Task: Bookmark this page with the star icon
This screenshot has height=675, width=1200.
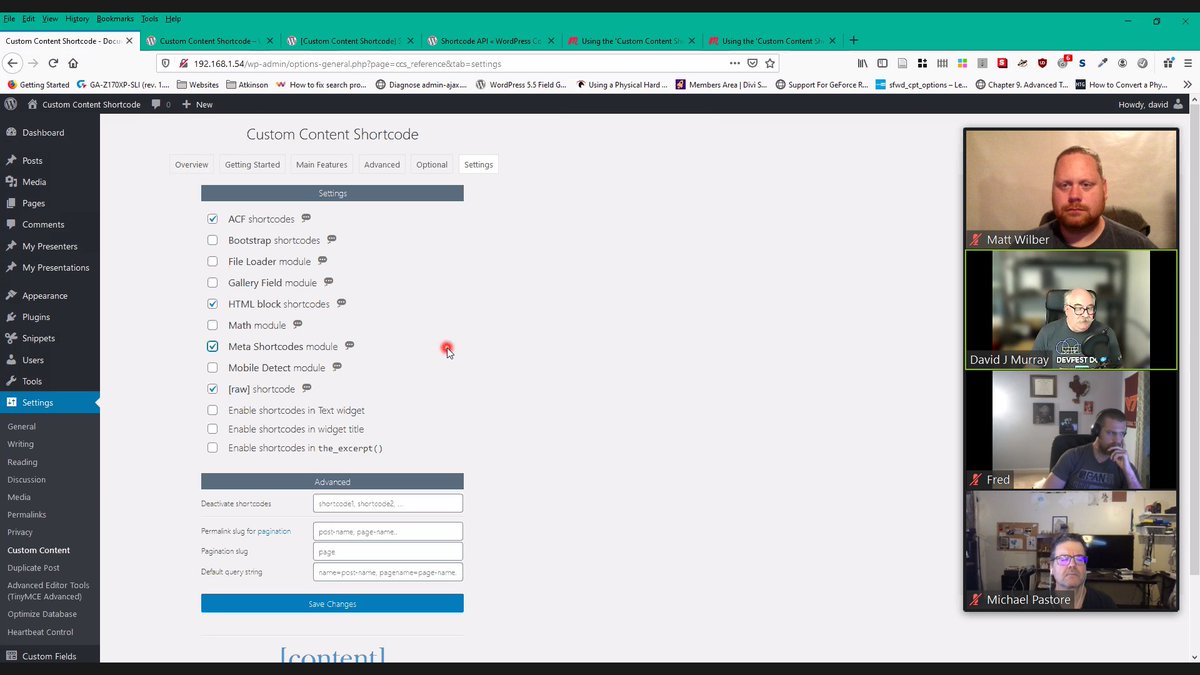Action: [770, 63]
